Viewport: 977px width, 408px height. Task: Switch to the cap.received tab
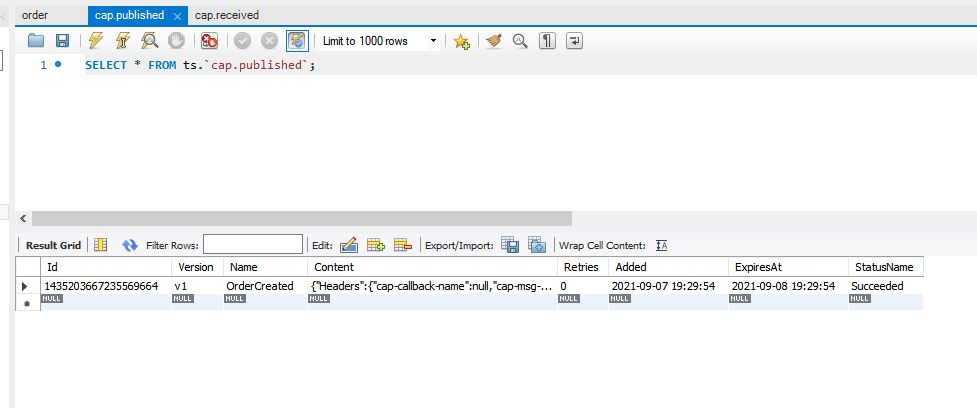[x=227, y=15]
